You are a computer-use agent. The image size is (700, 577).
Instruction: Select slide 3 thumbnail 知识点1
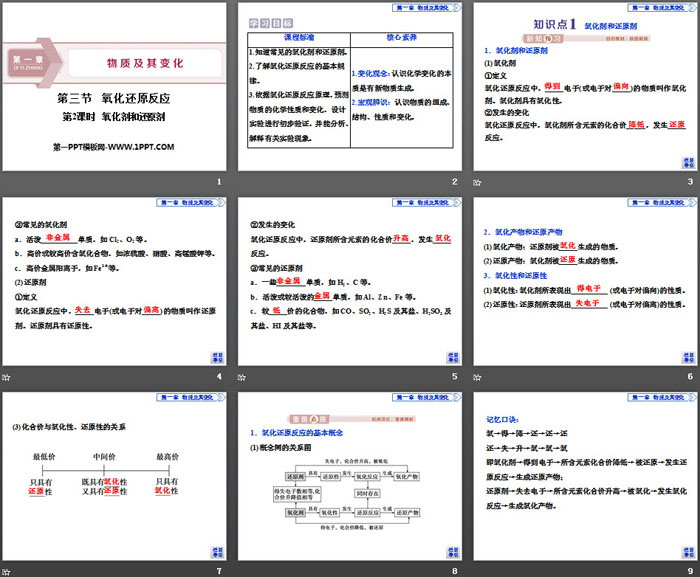(585, 87)
